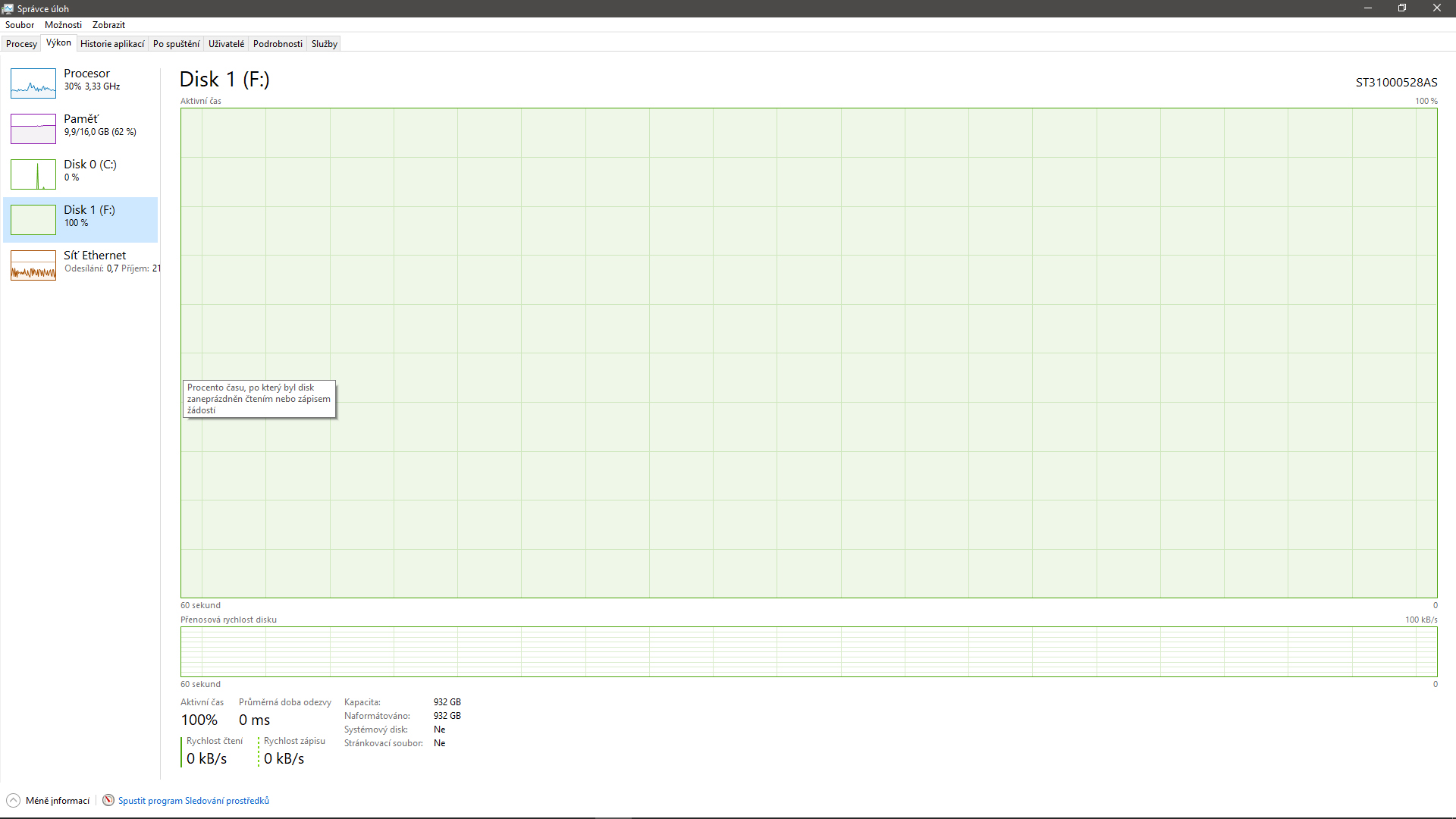The height and width of the screenshot is (819, 1456).
Task: Switch to the Podrobnosti tab
Action: pyautogui.click(x=278, y=44)
